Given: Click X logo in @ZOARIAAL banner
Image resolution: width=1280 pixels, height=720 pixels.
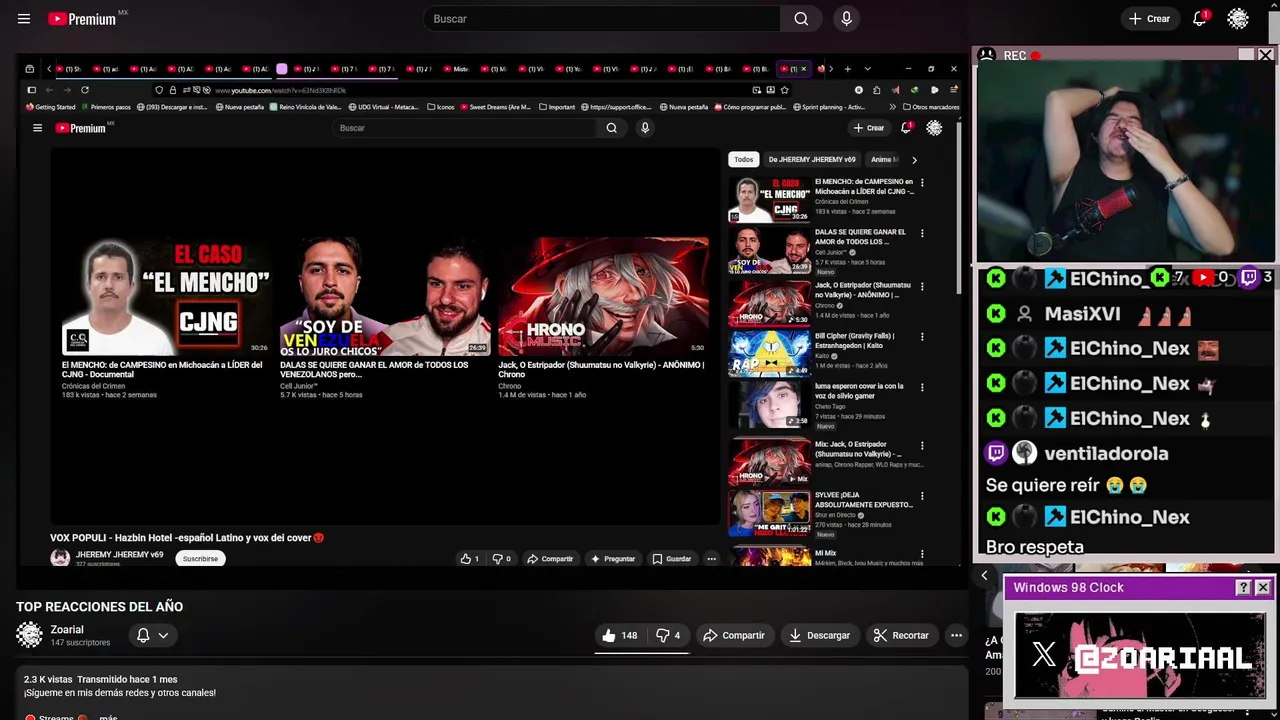Looking at the screenshot, I should [1044, 655].
